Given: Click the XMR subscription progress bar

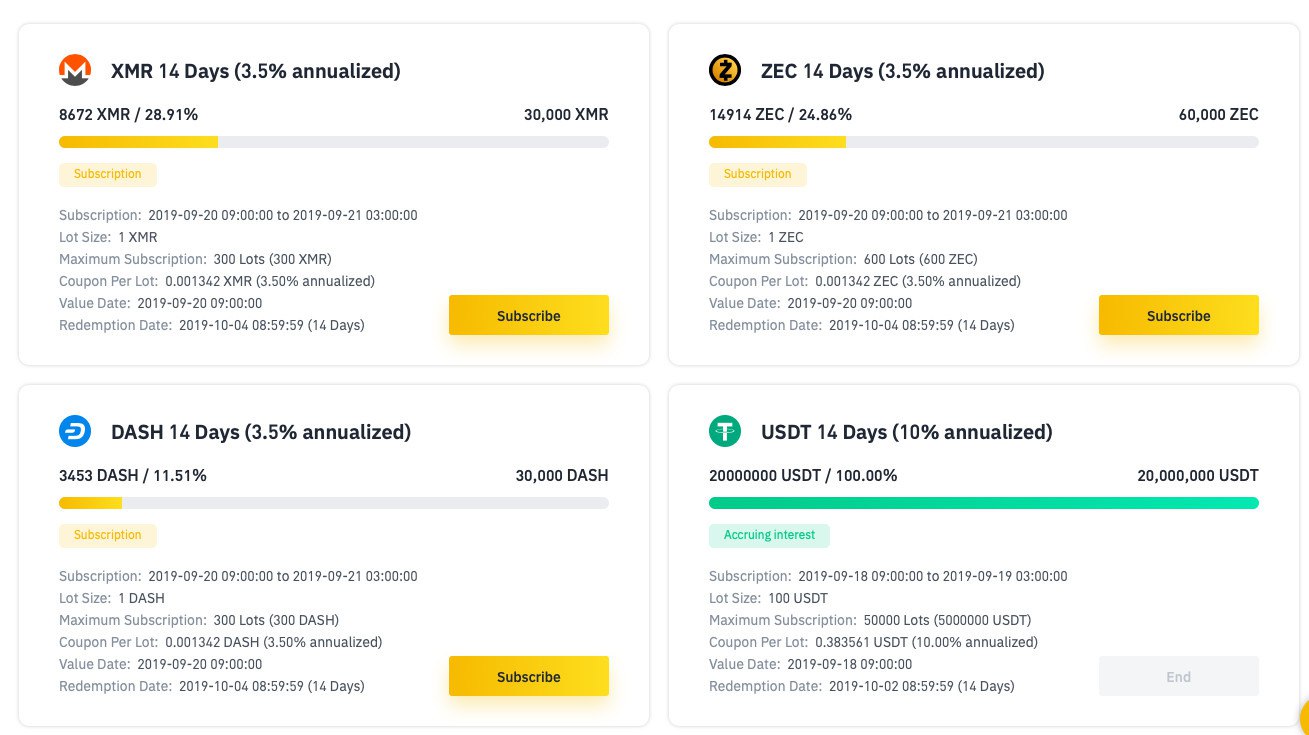Looking at the screenshot, I should point(334,142).
